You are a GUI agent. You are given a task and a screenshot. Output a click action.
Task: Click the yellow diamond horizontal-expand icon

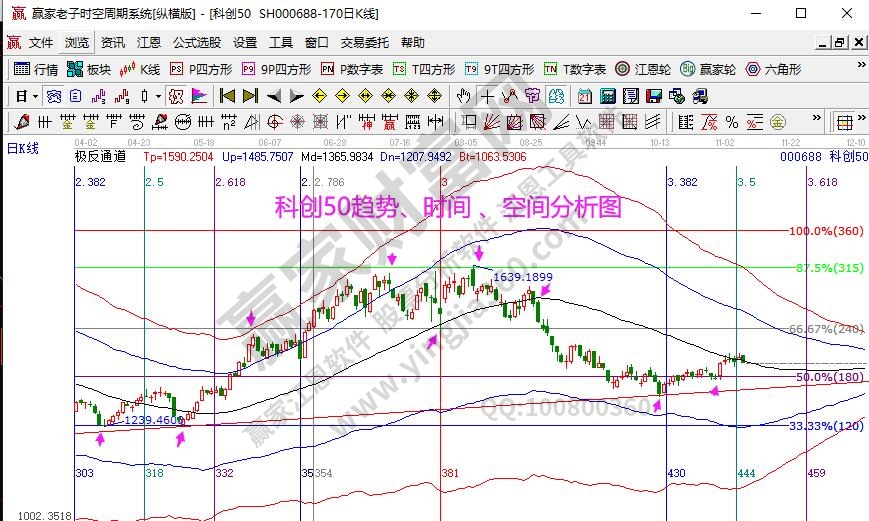(x=365, y=96)
